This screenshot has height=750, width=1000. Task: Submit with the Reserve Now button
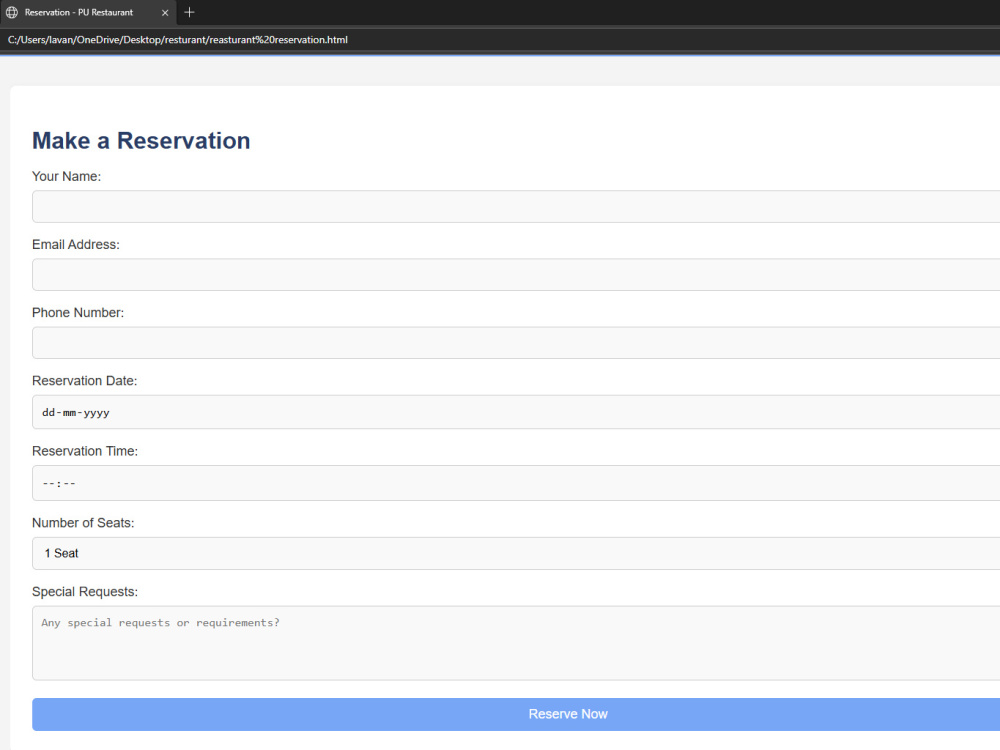[x=516, y=714]
